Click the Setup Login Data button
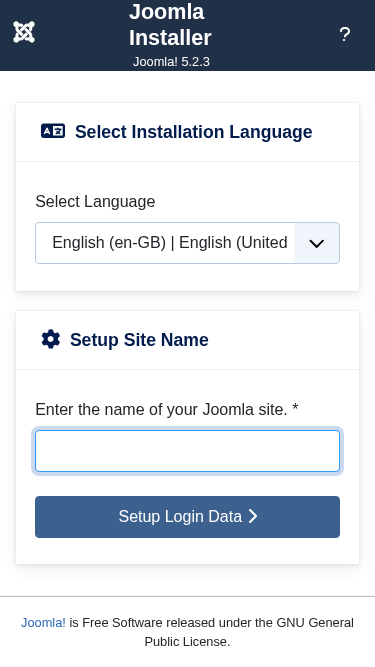The image size is (375, 667). tap(188, 517)
